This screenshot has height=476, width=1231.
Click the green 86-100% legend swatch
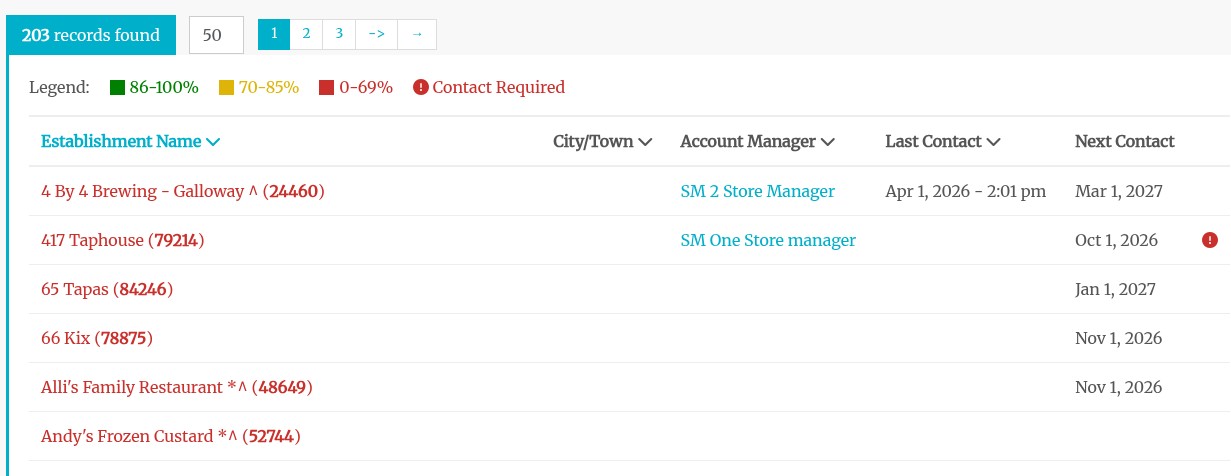117,88
